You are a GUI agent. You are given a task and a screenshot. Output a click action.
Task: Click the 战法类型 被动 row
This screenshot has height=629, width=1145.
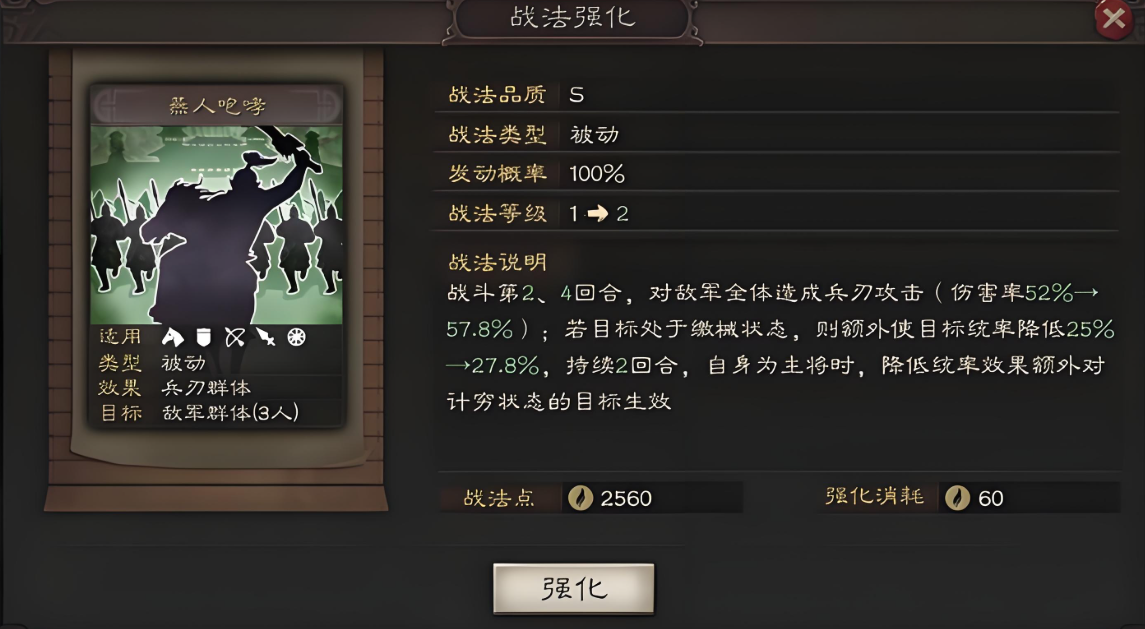pyautogui.click(x=777, y=134)
